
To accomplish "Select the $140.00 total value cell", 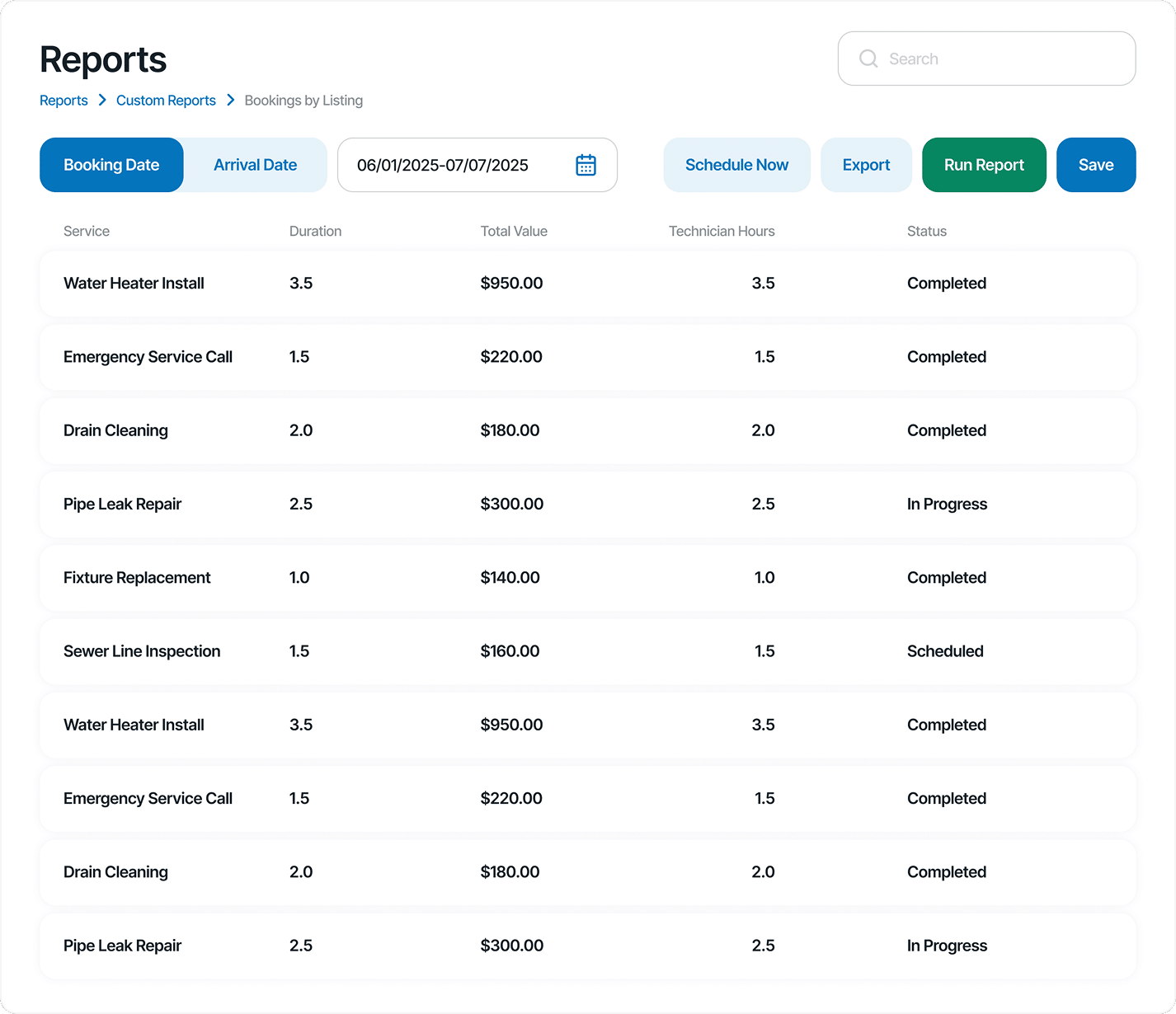I will pos(510,578).
